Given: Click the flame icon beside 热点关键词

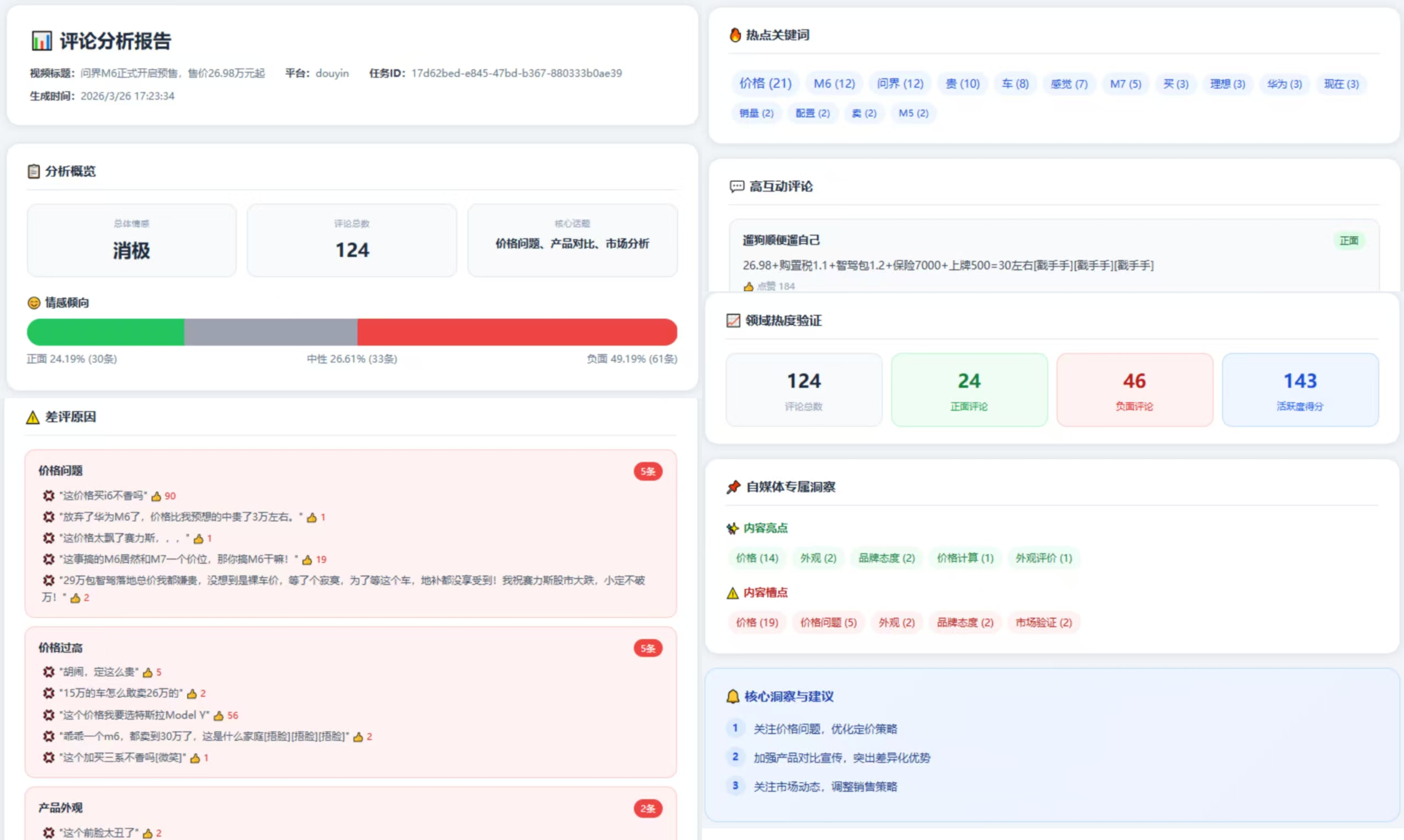Looking at the screenshot, I should (x=735, y=35).
